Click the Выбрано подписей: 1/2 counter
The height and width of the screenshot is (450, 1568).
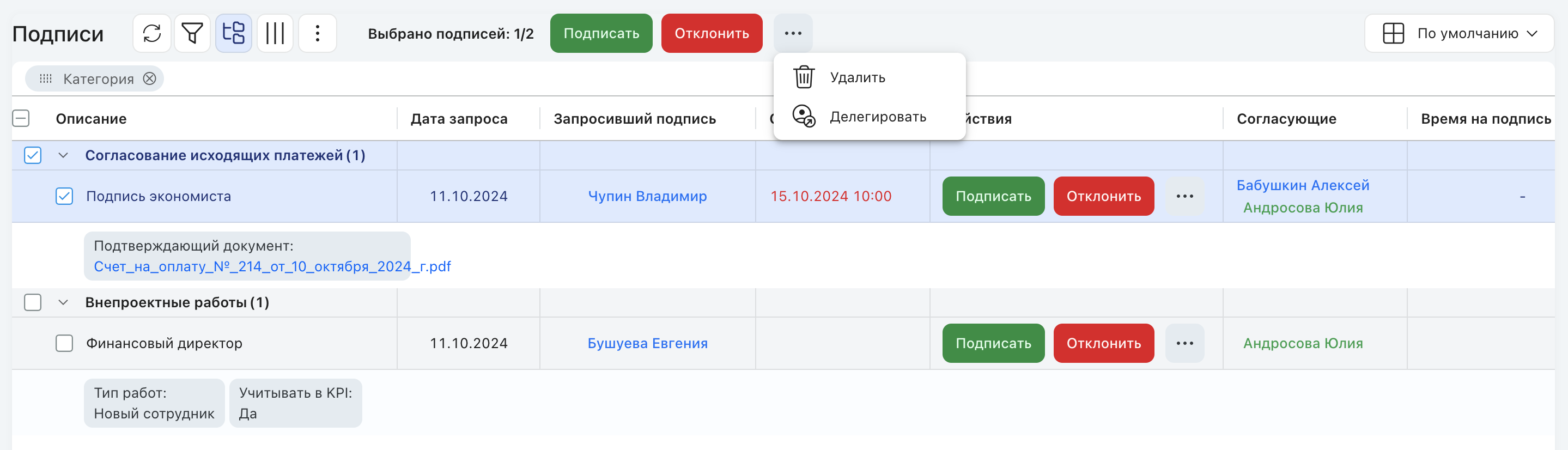point(451,33)
